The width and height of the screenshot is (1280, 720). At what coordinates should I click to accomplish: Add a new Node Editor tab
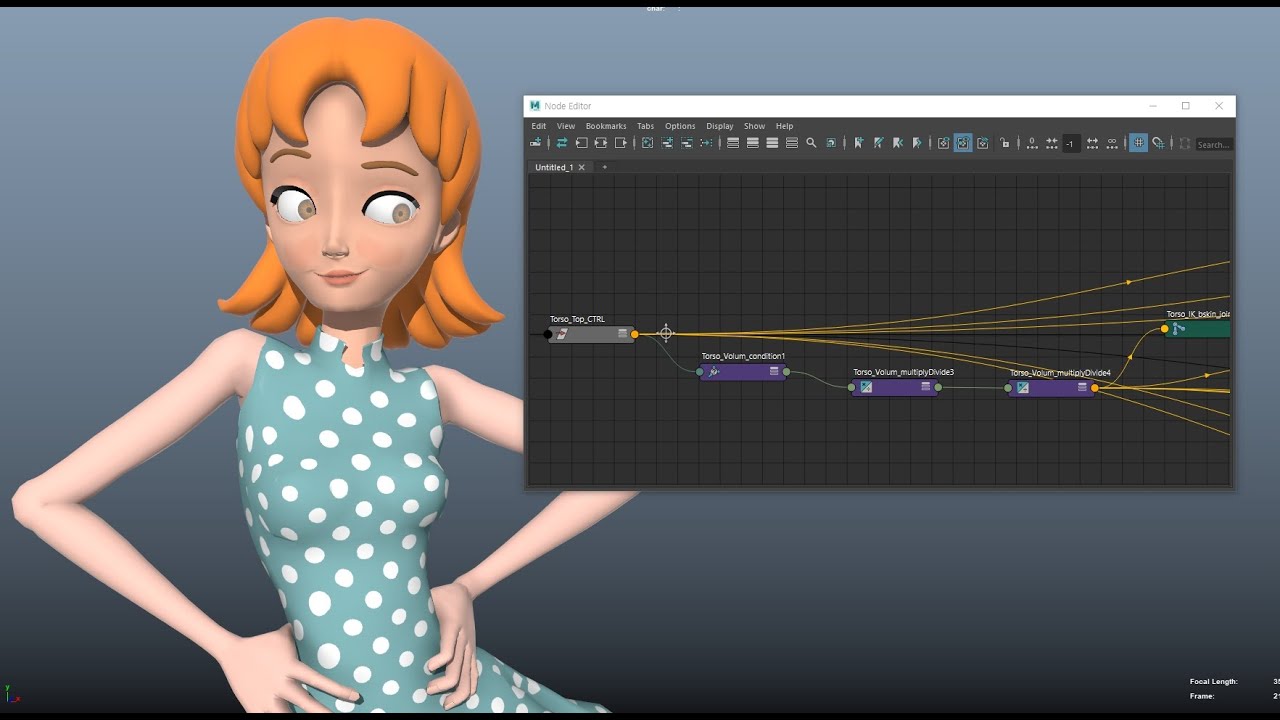[604, 167]
